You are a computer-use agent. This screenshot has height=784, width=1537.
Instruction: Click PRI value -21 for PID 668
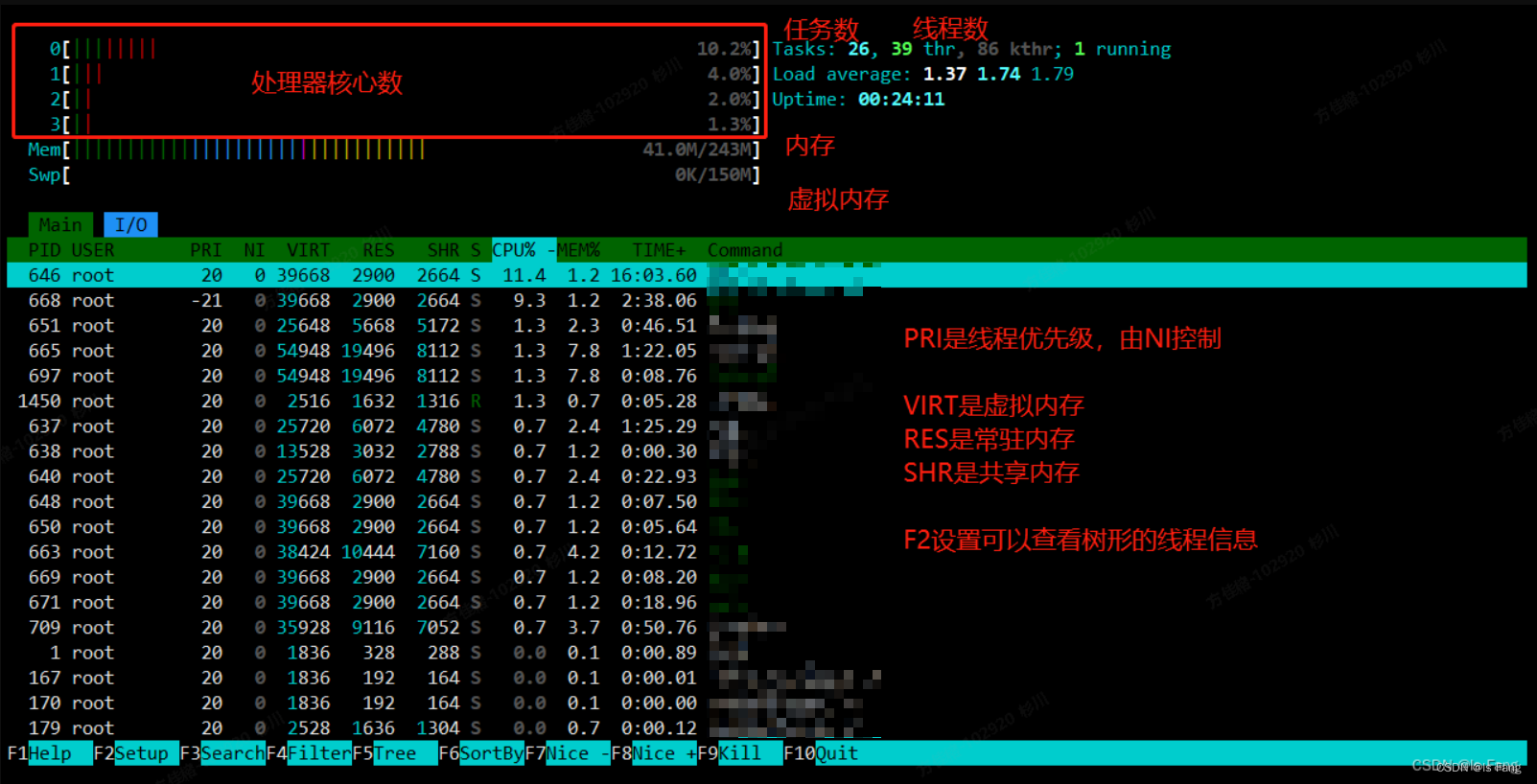[206, 300]
